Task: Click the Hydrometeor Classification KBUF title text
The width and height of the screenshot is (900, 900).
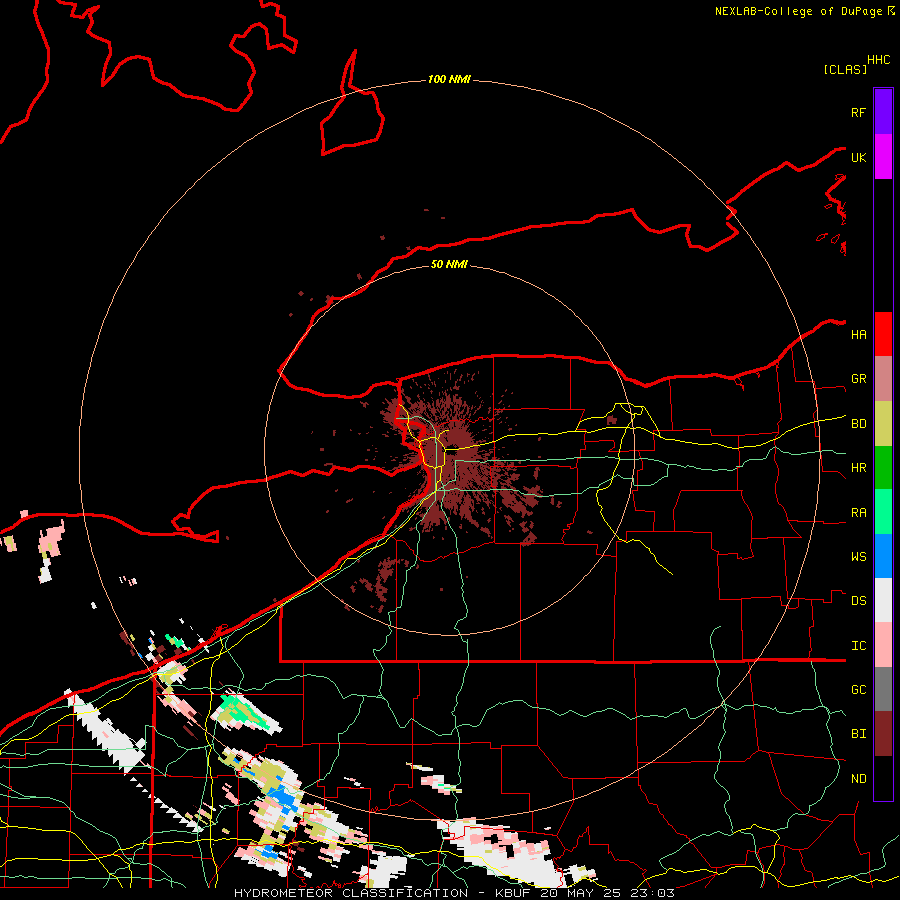Action: pyautogui.click(x=454, y=893)
